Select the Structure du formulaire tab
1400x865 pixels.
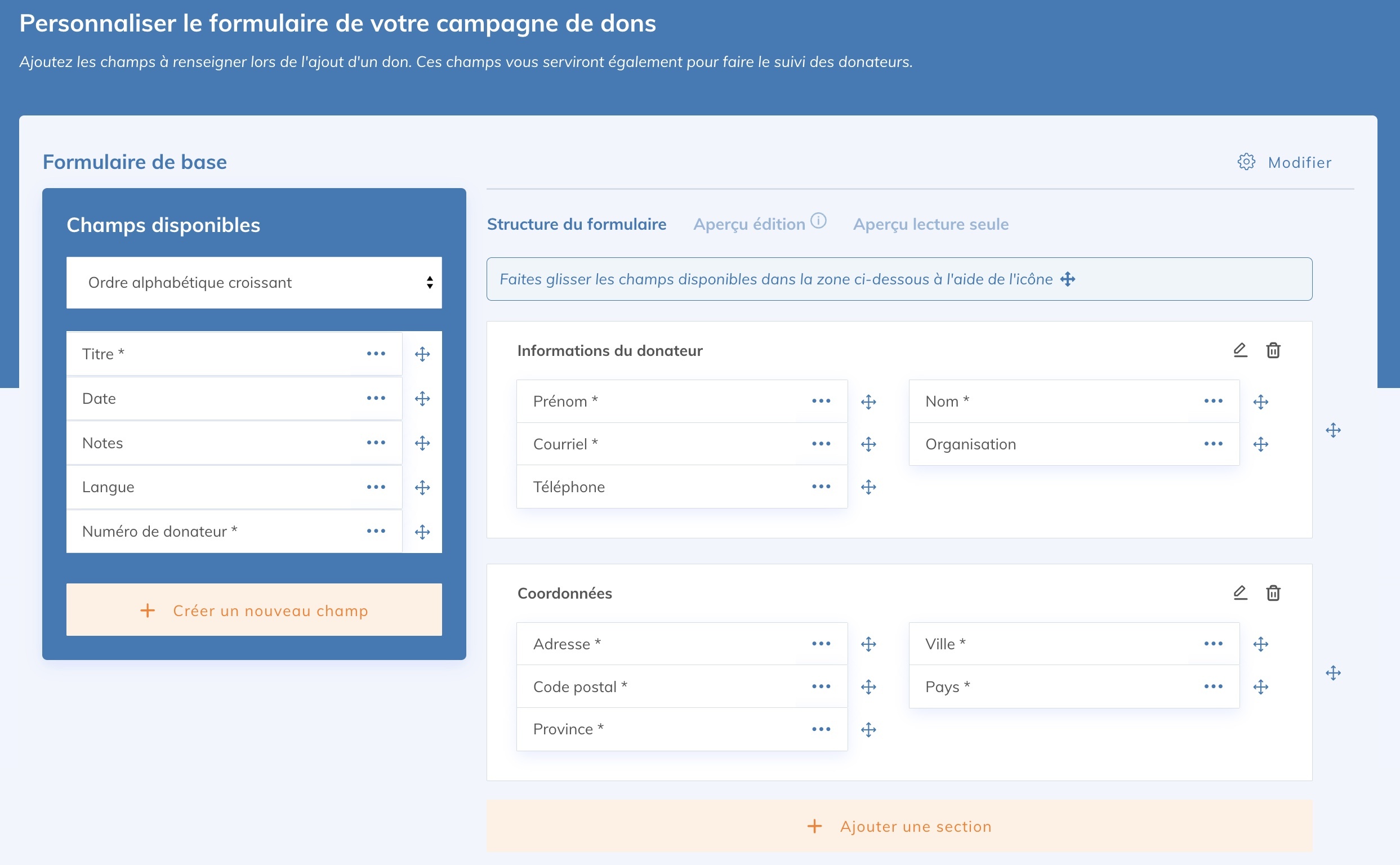(577, 224)
